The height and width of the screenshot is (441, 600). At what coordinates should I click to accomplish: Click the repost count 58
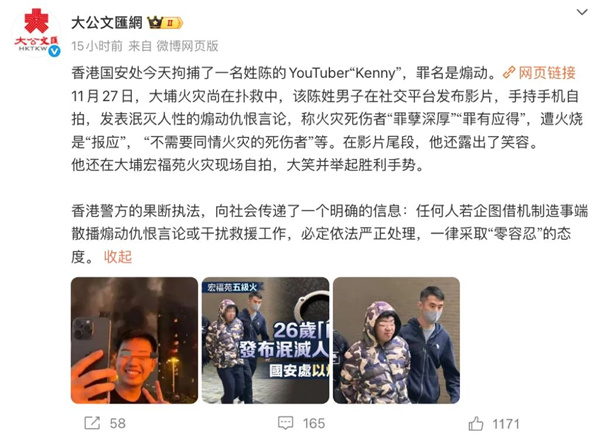click(117, 423)
